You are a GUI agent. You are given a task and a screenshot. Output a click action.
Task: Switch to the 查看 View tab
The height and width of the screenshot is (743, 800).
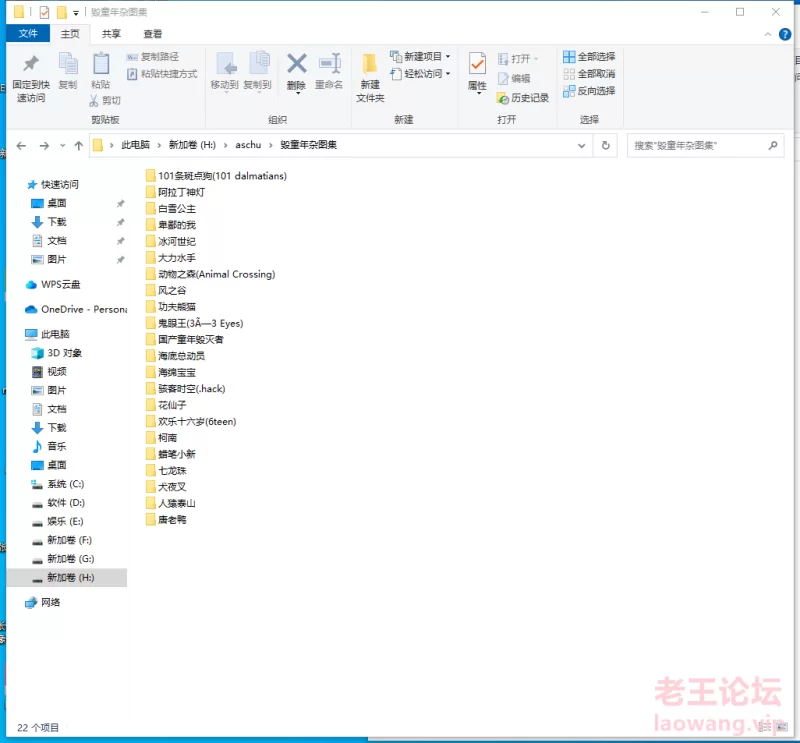[x=153, y=34]
